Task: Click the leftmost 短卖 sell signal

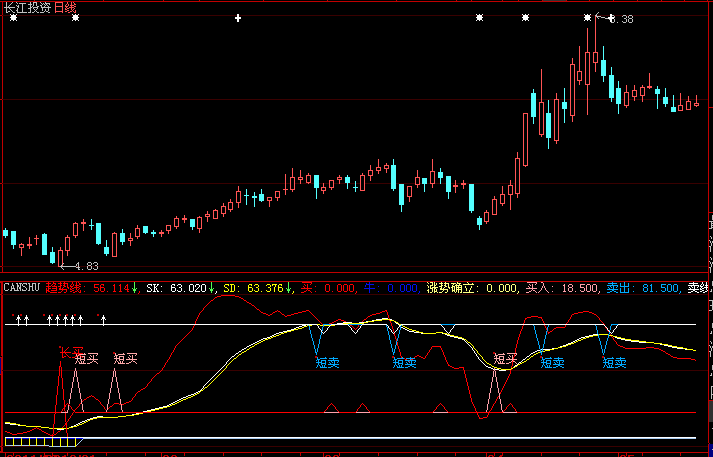Action: click(327, 362)
